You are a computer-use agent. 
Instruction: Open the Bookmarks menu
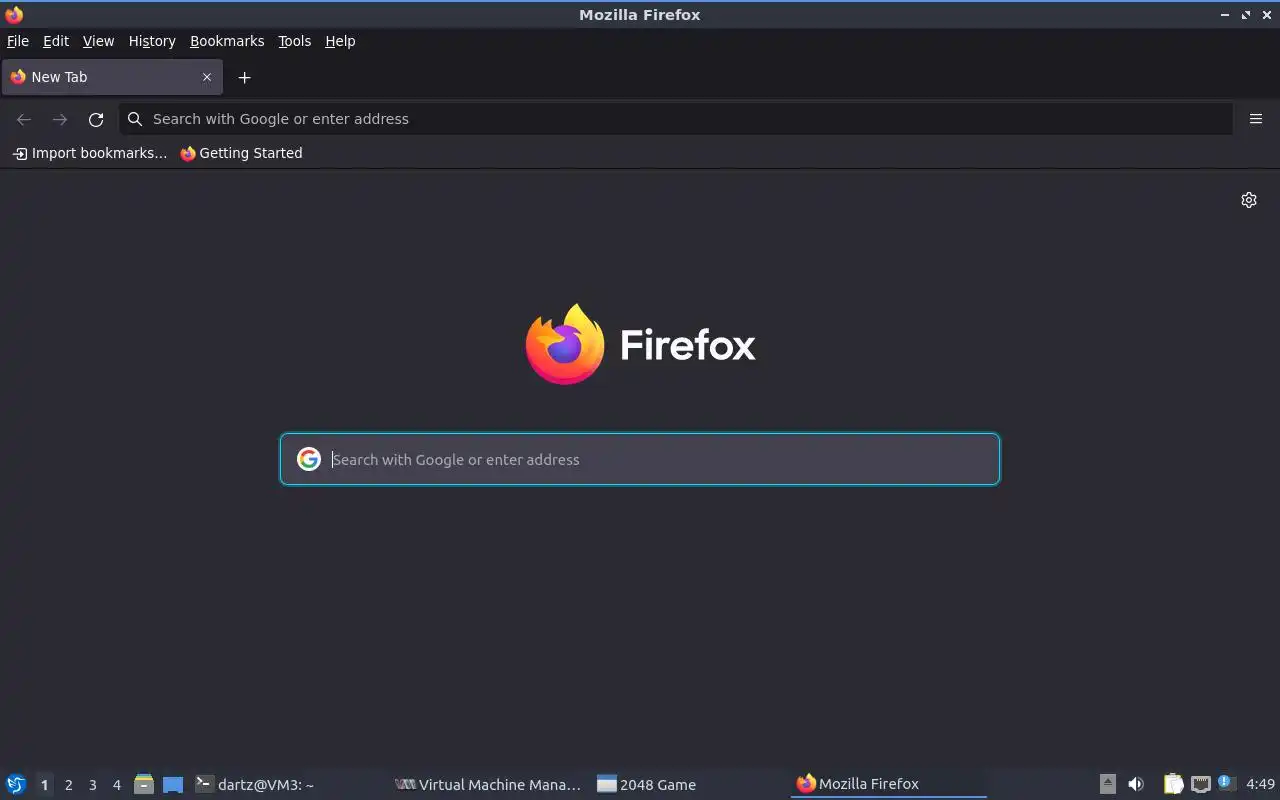[227, 41]
